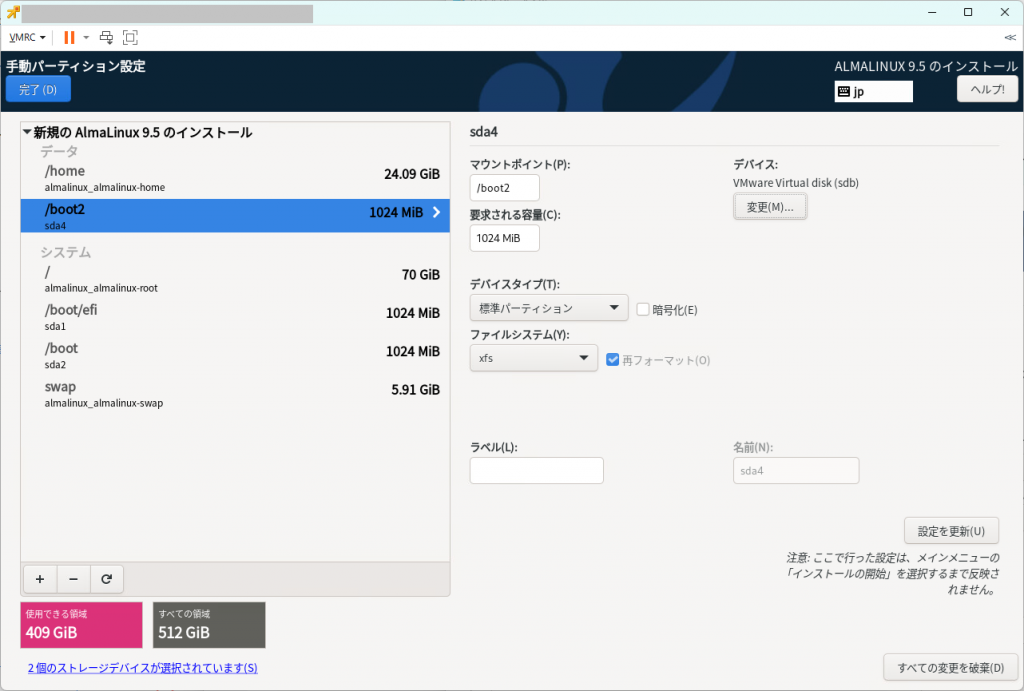The width and height of the screenshot is (1024, 691).
Task: Click the sda4 partition heading
Action: pos(484,132)
